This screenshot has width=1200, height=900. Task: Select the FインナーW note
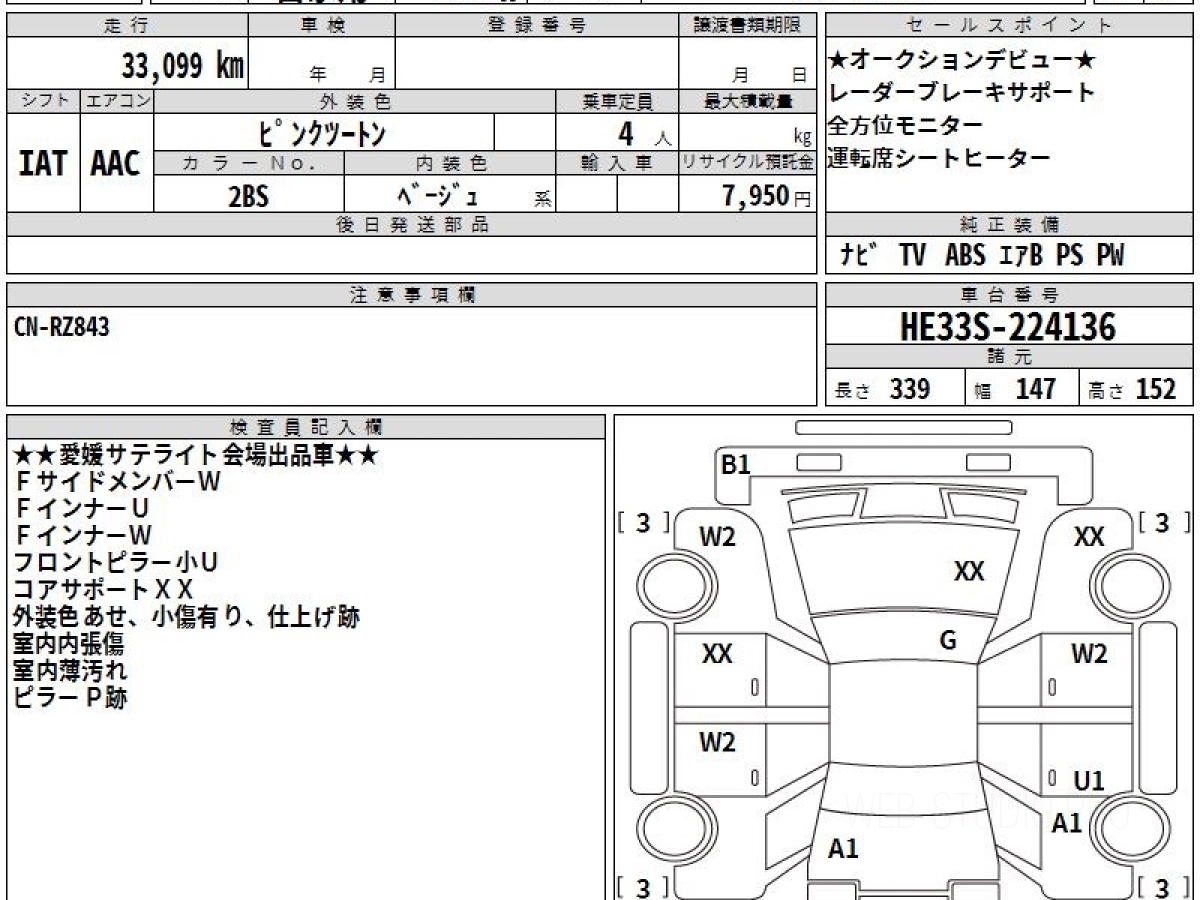point(83,535)
